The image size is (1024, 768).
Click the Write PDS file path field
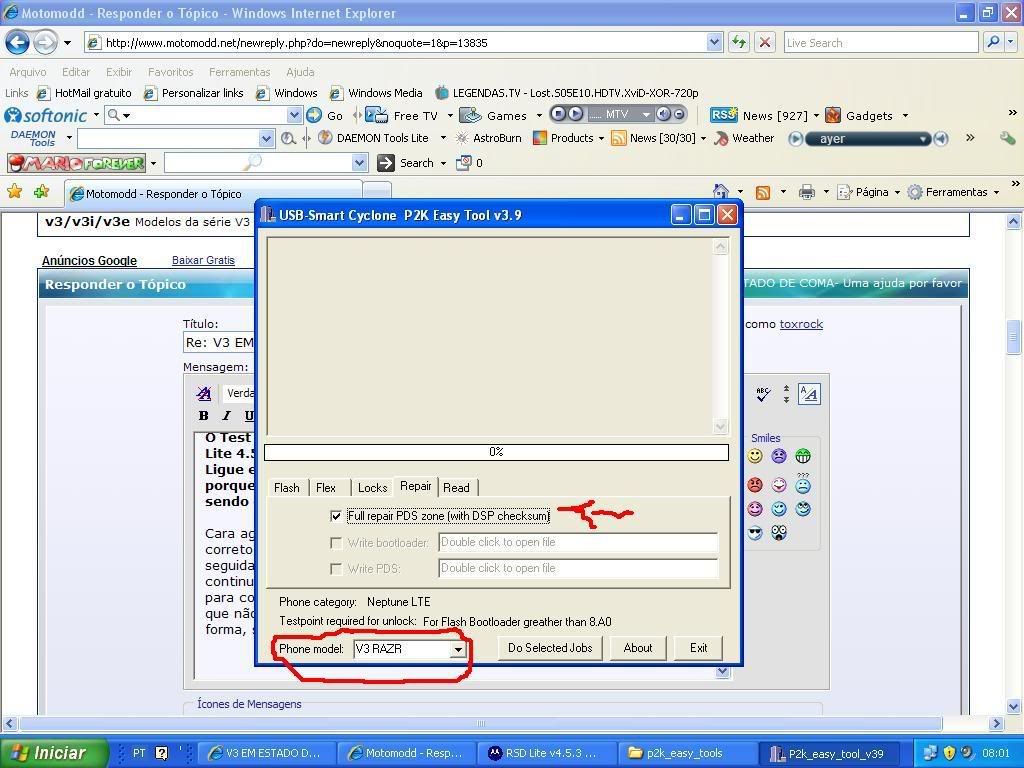(x=578, y=569)
